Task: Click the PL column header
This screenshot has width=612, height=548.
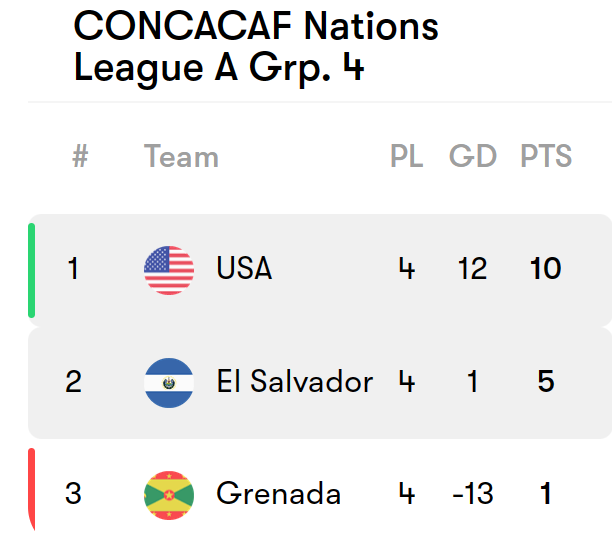Action: (406, 157)
